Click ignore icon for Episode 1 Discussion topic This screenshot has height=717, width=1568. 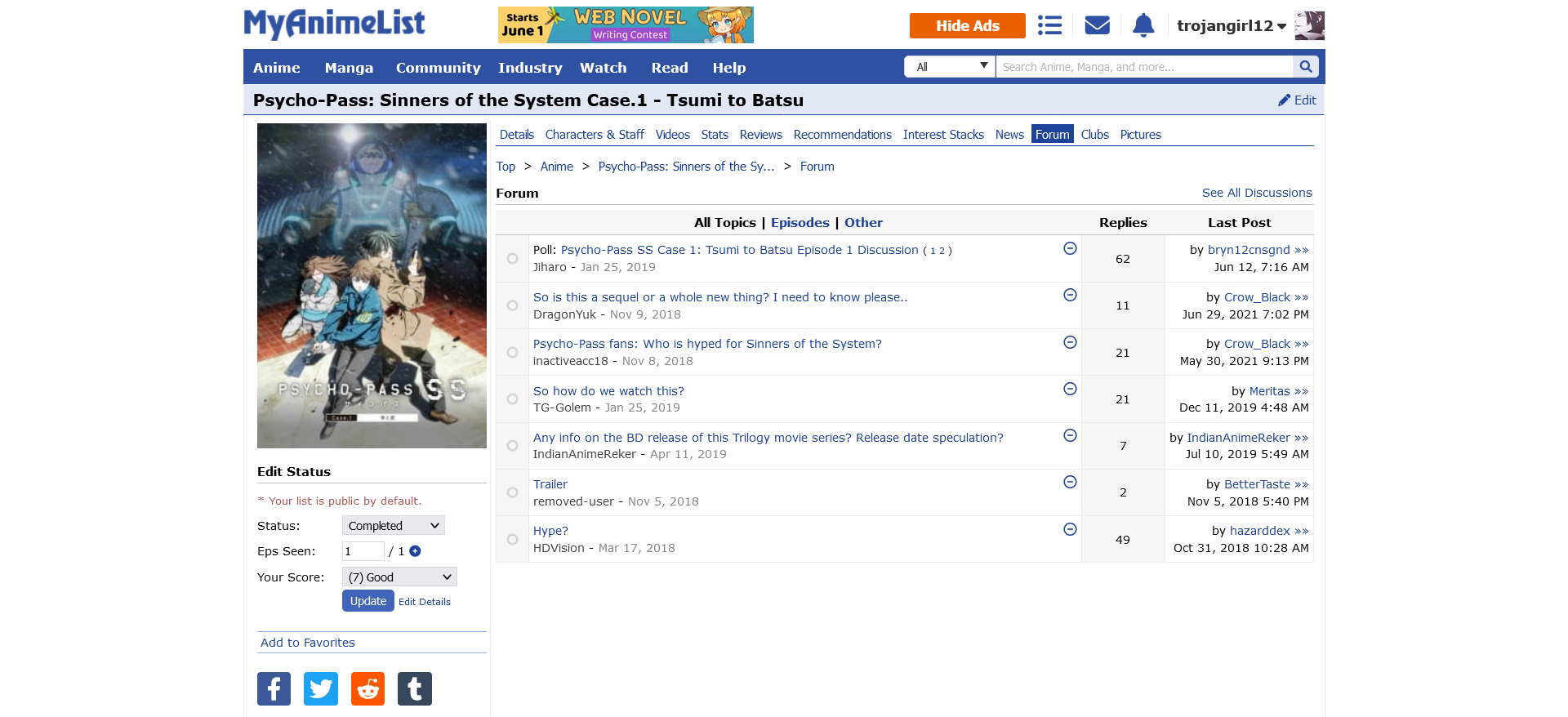[1070, 248]
